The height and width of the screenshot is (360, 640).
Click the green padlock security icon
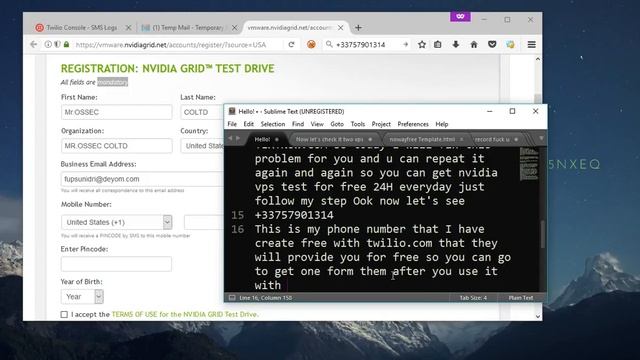(66, 44)
